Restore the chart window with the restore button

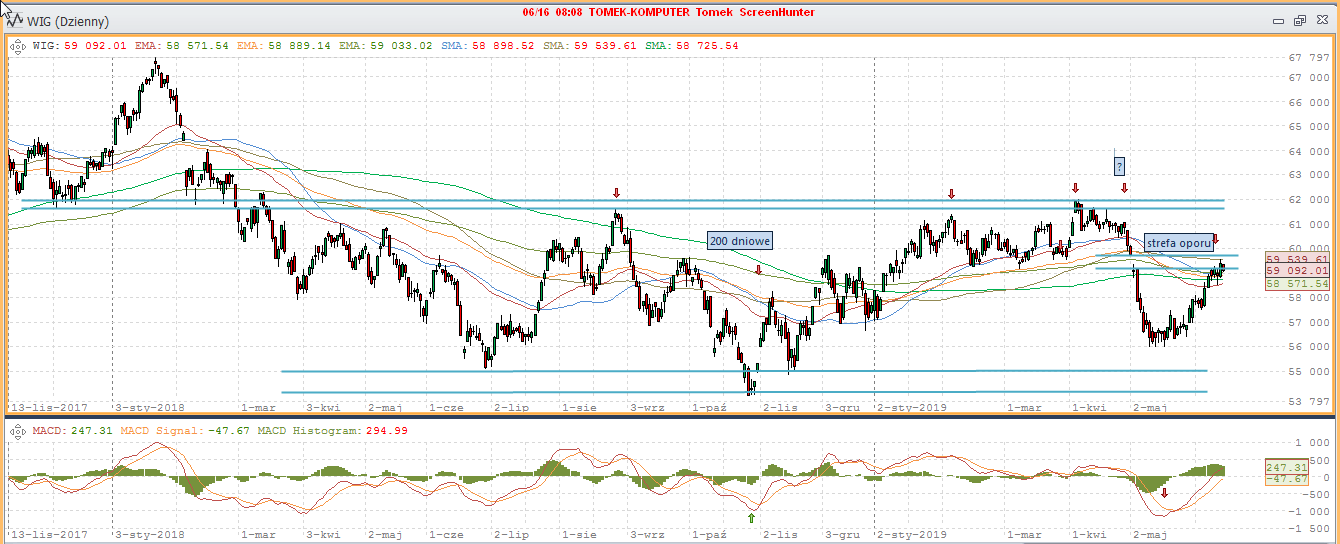click(1300, 20)
